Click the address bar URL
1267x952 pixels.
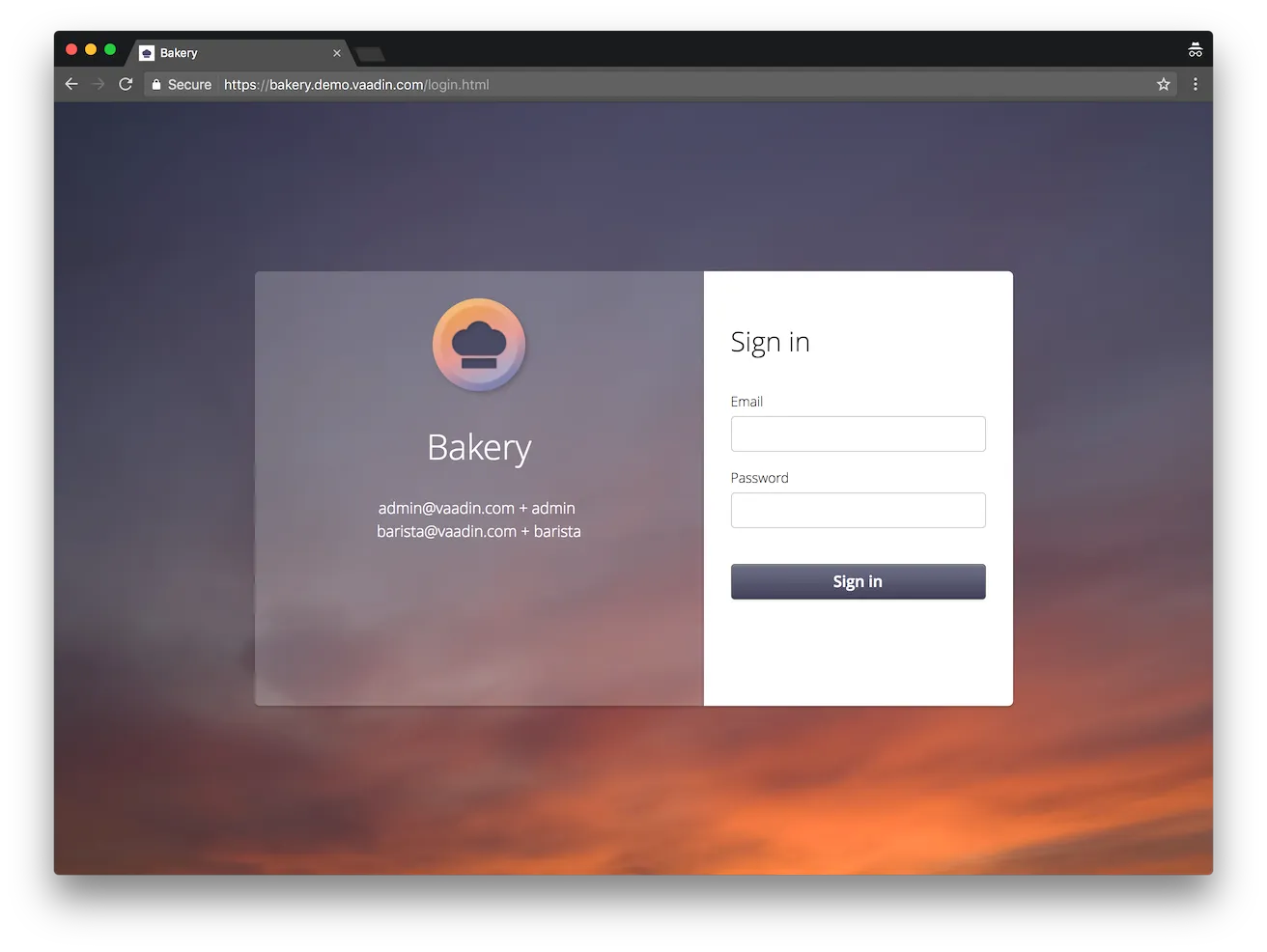[356, 85]
